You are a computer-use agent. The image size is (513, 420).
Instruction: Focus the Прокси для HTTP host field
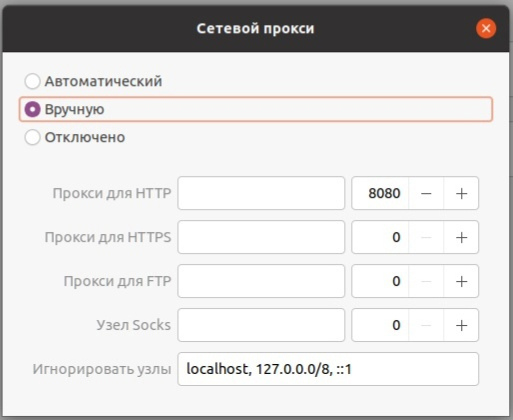point(261,193)
